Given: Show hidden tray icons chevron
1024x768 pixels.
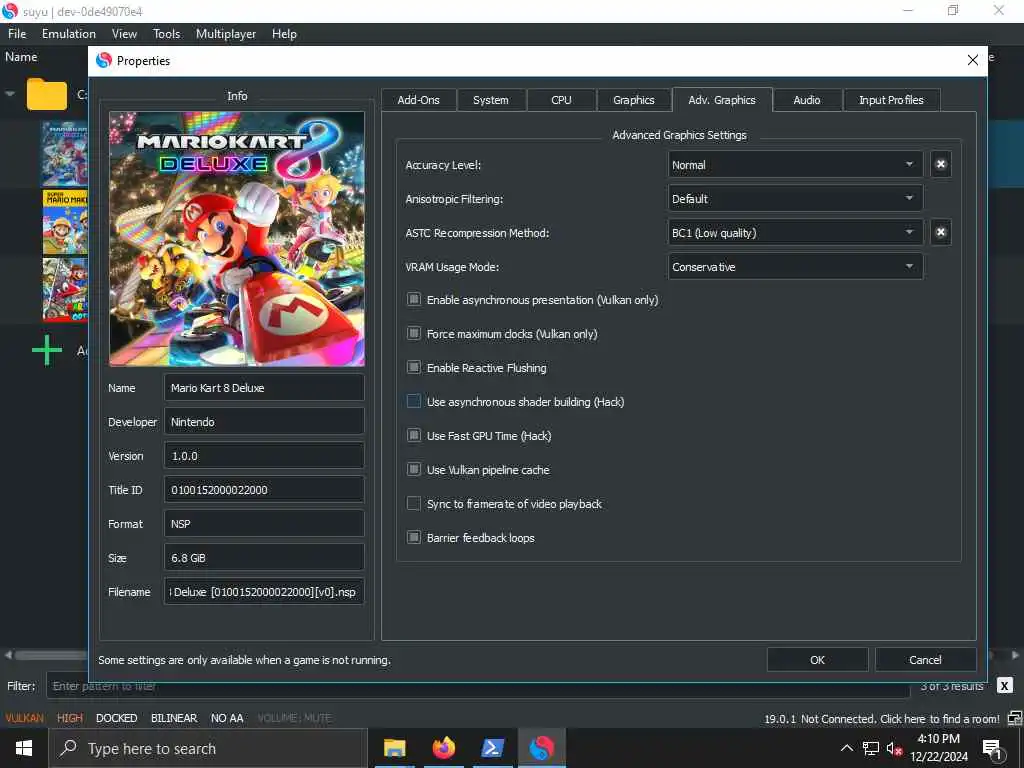Looking at the screenshot, I should 846,748.
